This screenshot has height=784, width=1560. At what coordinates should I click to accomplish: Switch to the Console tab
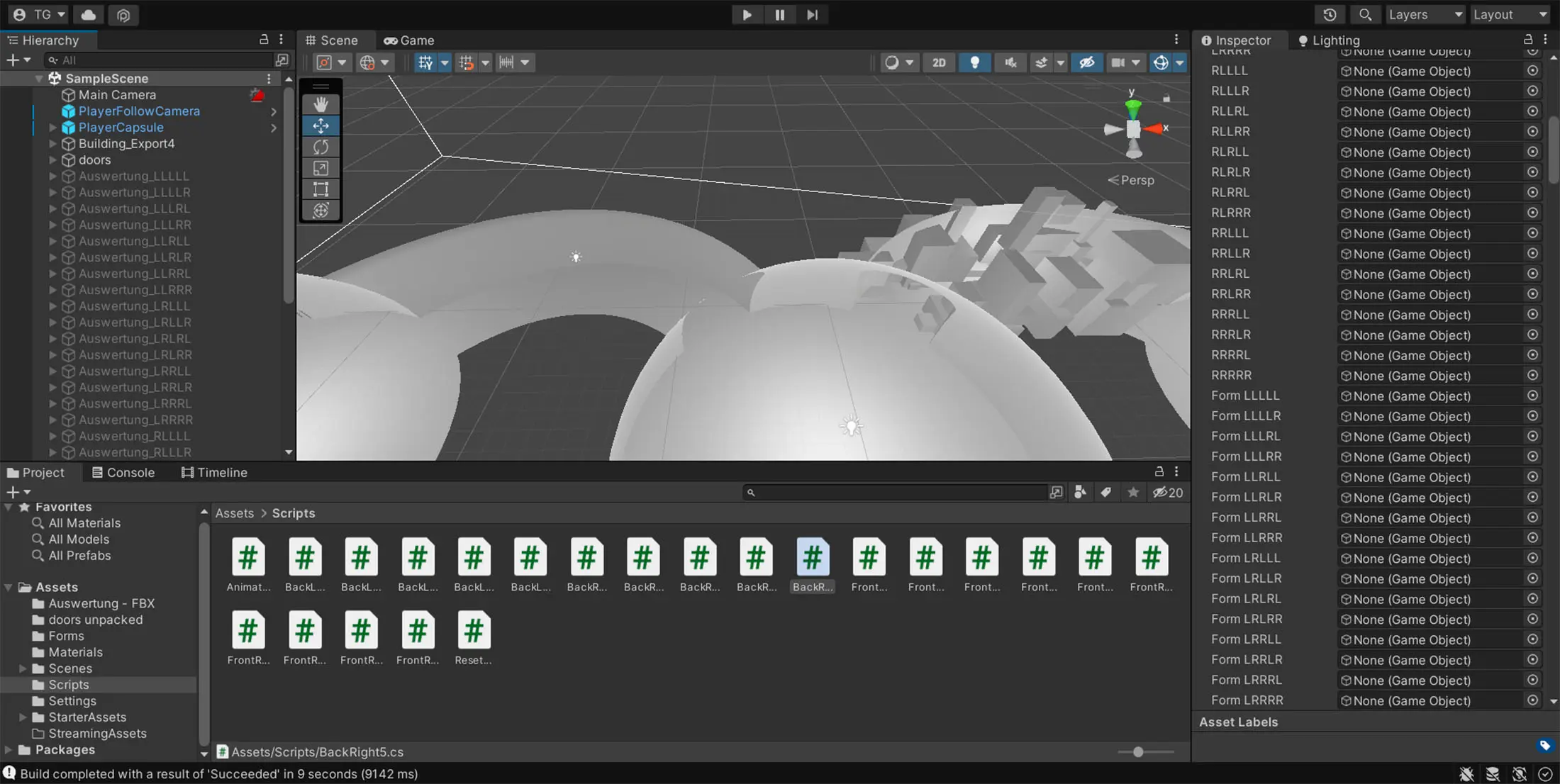[x=123, y=473]
